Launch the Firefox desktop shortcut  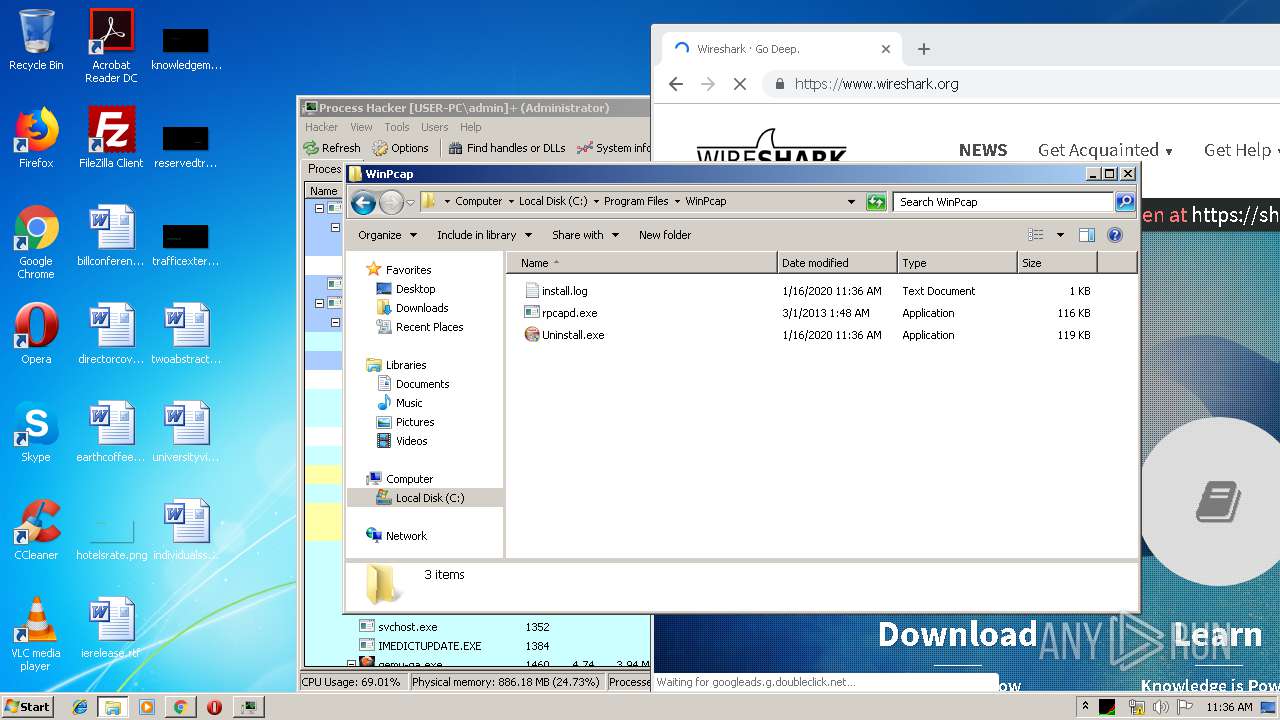[x=36, y=138]
